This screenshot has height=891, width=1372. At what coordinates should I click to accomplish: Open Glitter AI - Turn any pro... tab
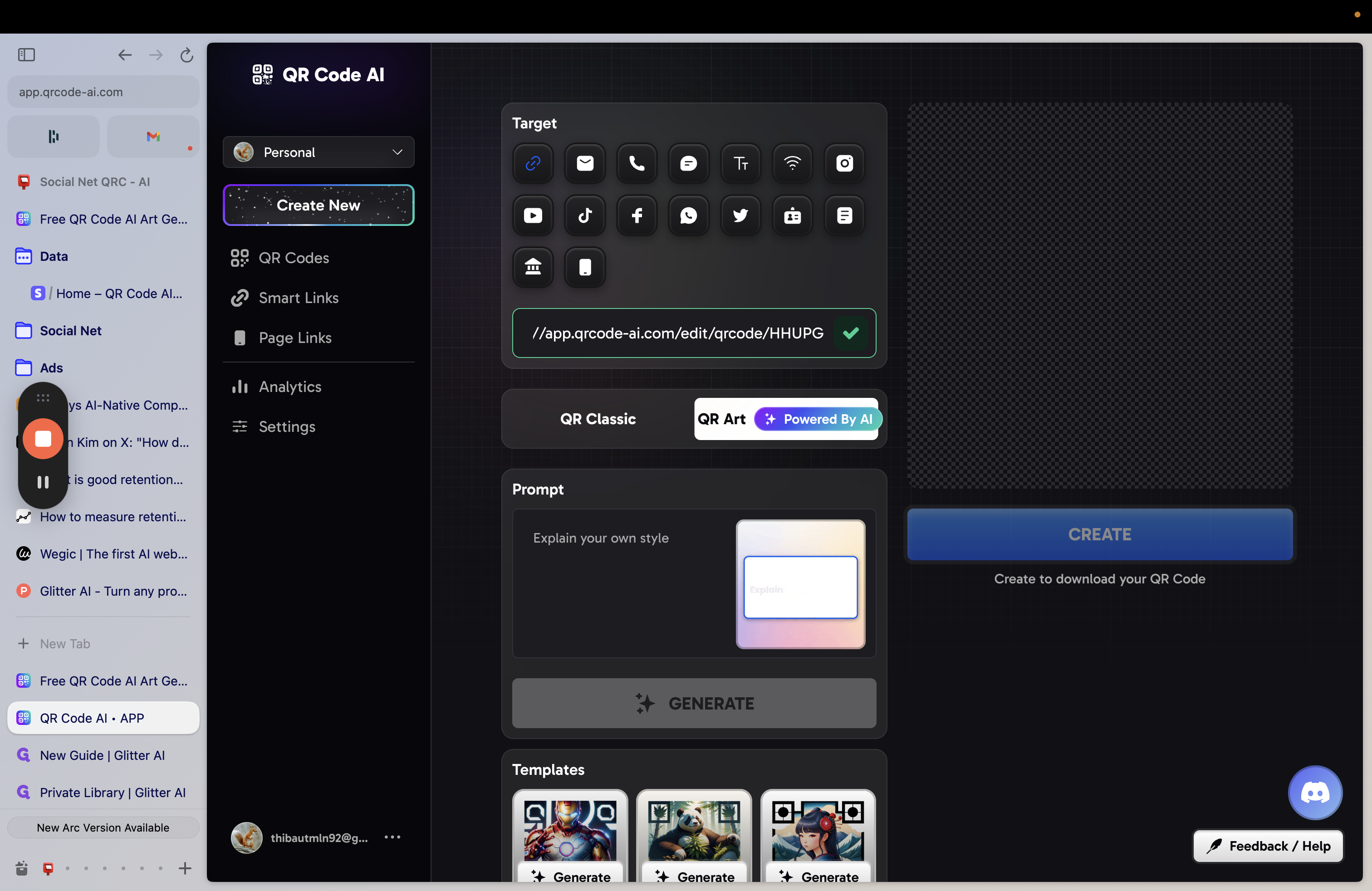tap(104, 591)
